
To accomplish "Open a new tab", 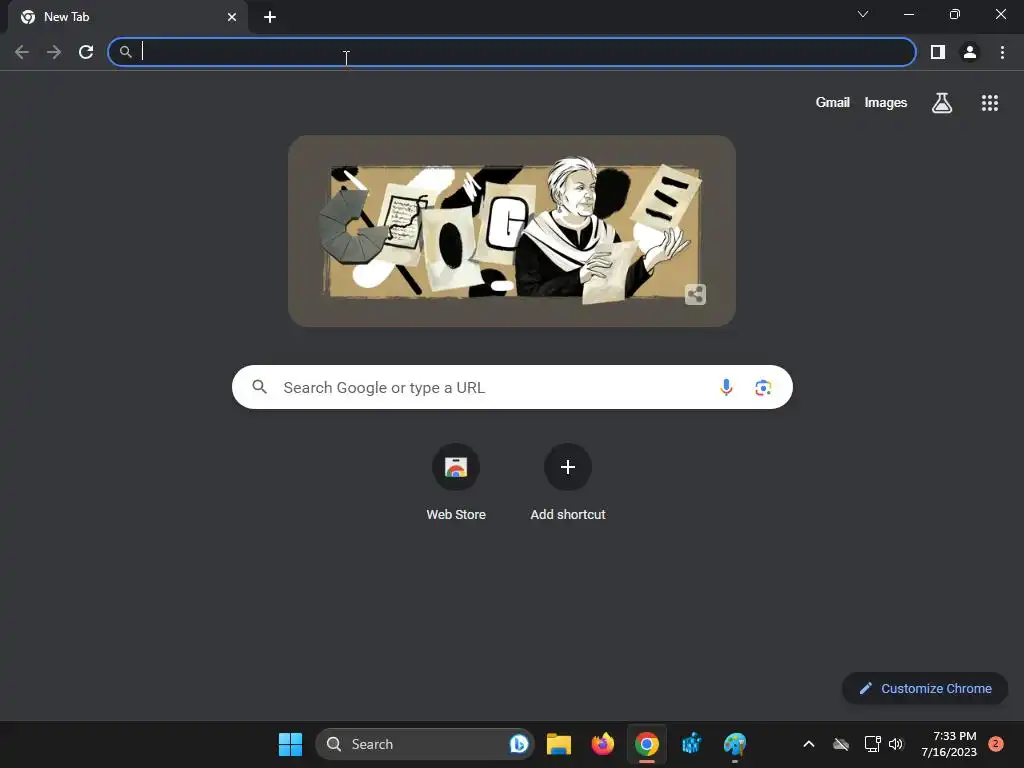I will [270, 17].
